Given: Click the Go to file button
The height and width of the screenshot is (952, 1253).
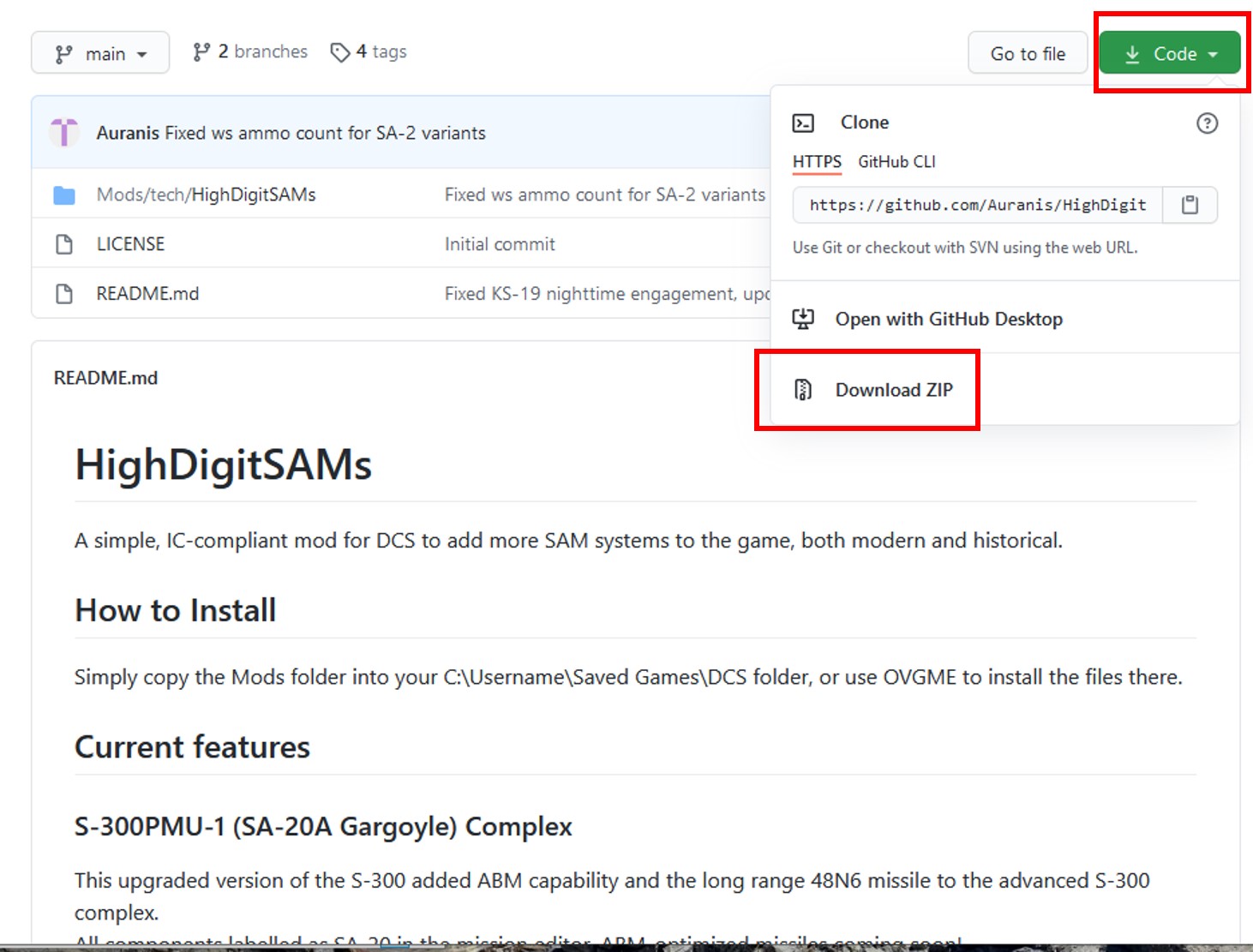Looking at the screenshot, I should point(1028,53).
